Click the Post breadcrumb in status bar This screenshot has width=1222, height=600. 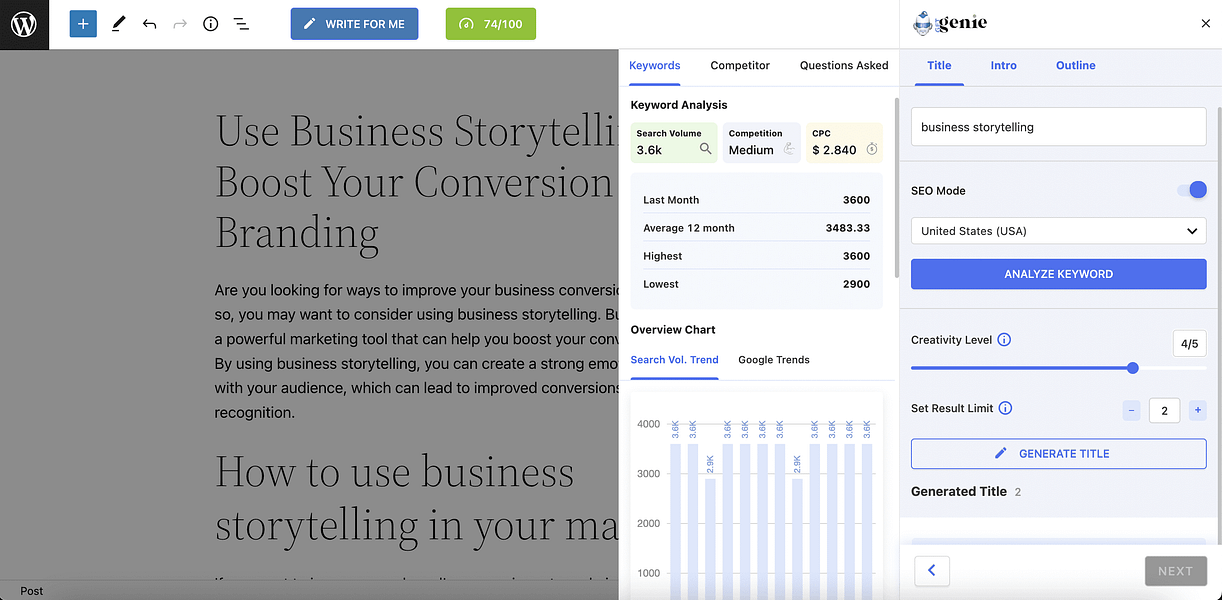coord(32,591)
